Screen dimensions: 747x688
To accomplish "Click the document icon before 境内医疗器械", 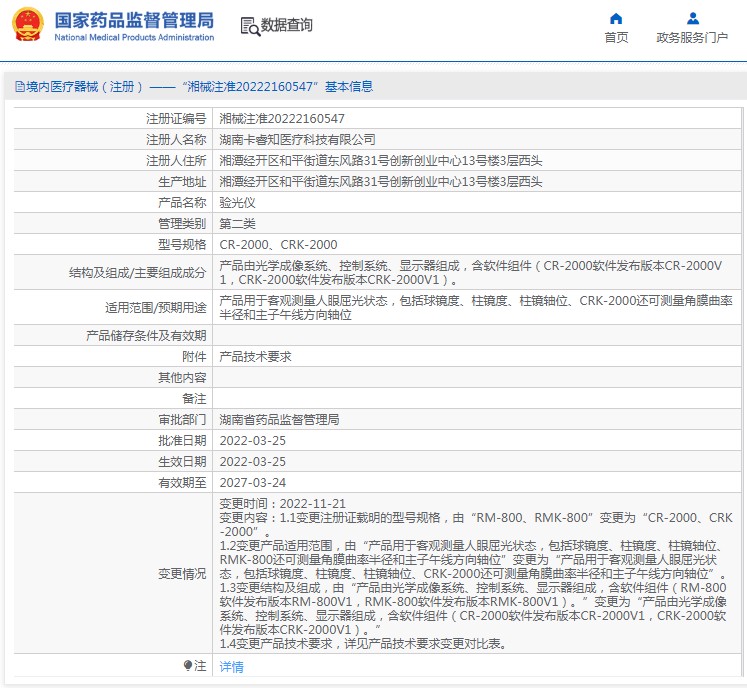I will (20, 87).
